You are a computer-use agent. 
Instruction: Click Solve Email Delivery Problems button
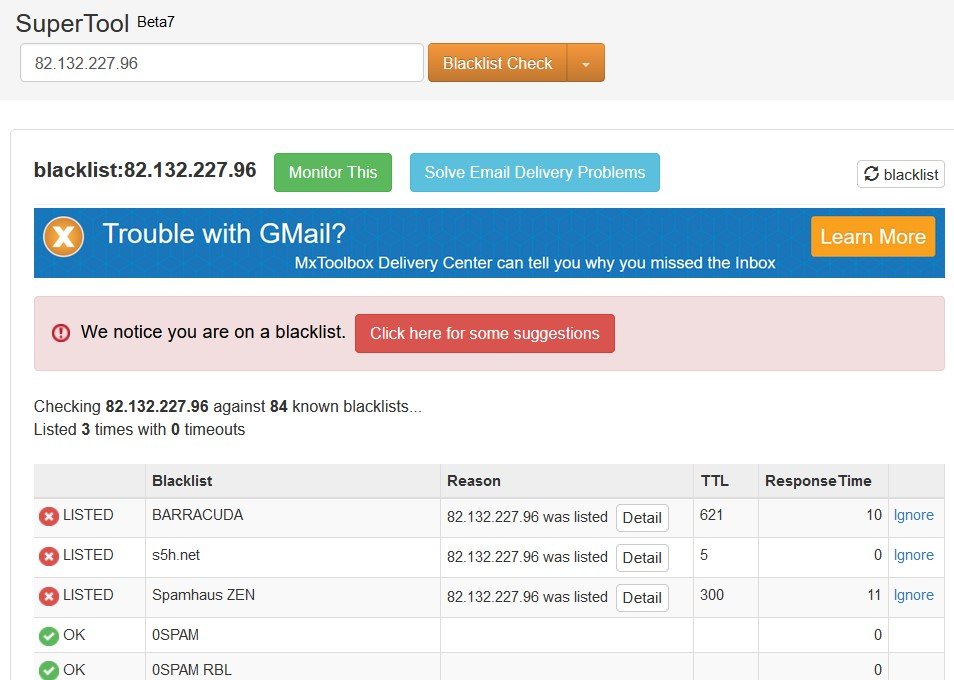[x=535, y=172]
